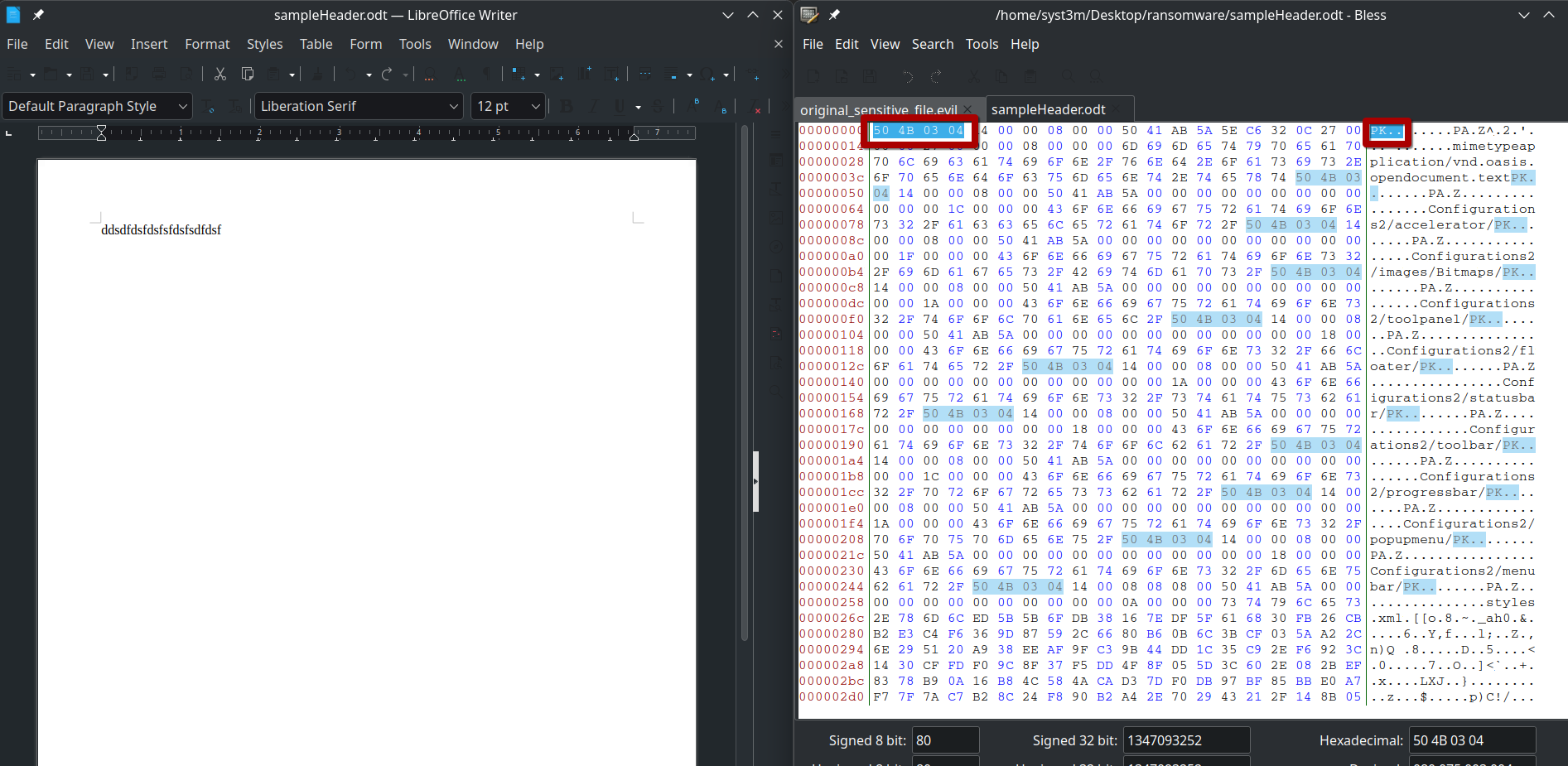Click the Redo arrow in Writer toolbar
Viewport: 1568px width, 766px height.
(x=387, y=75)
